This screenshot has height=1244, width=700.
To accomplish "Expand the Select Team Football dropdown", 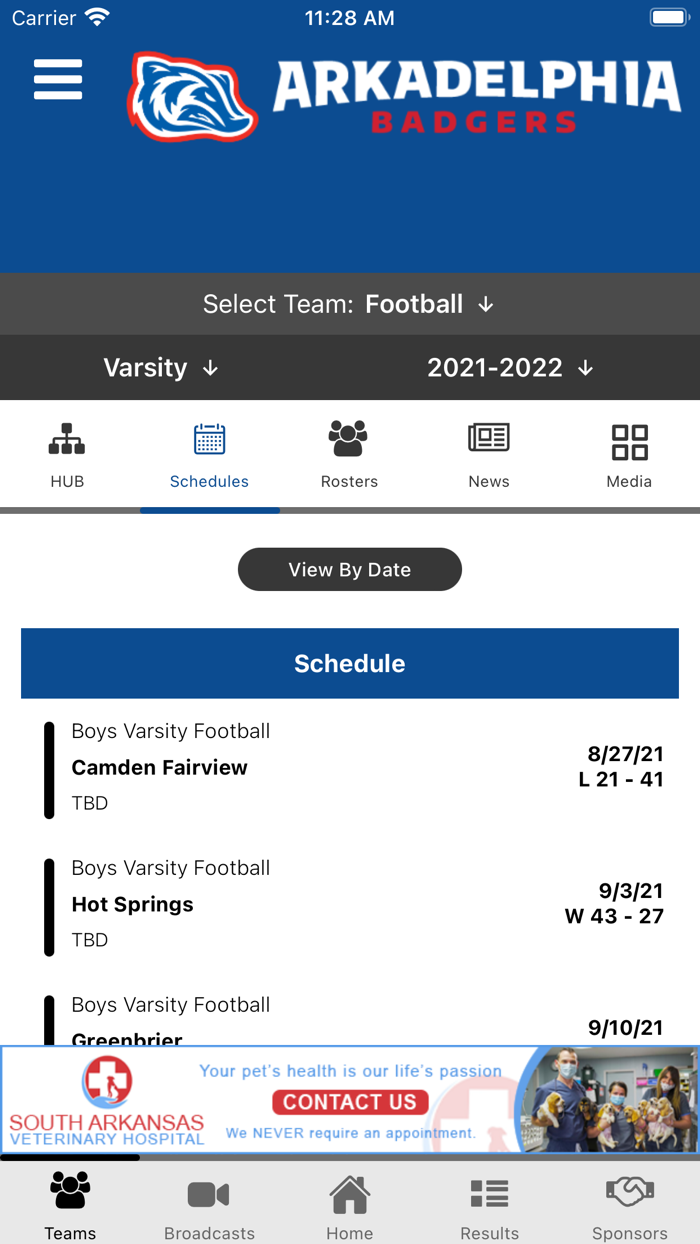I will [x=349, y=304].
